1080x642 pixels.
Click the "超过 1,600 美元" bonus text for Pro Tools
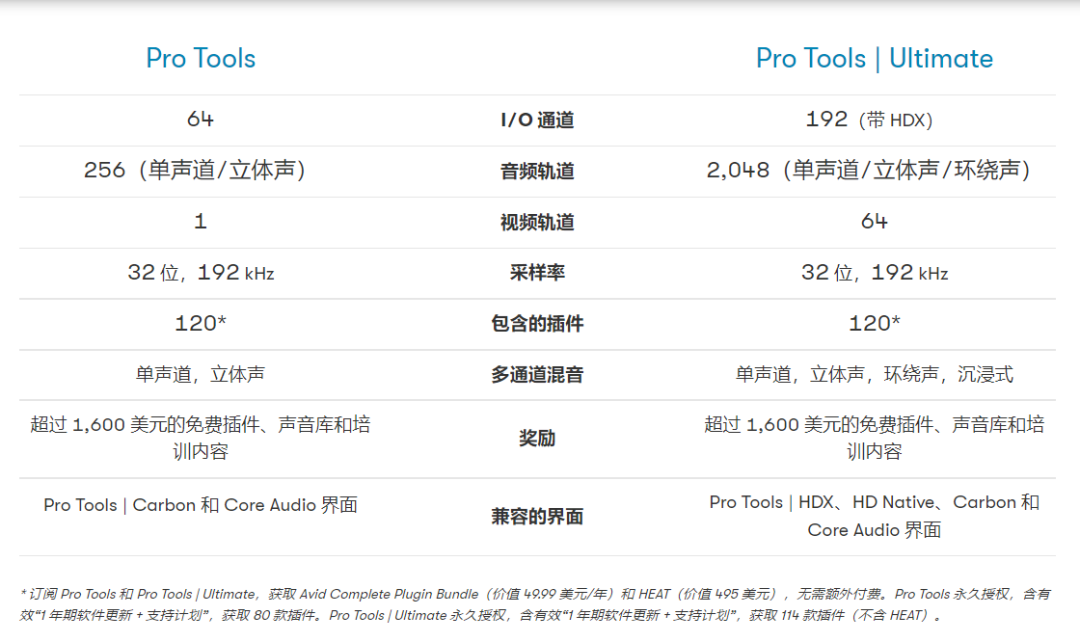pyautogui.click(x=200, y=438)
